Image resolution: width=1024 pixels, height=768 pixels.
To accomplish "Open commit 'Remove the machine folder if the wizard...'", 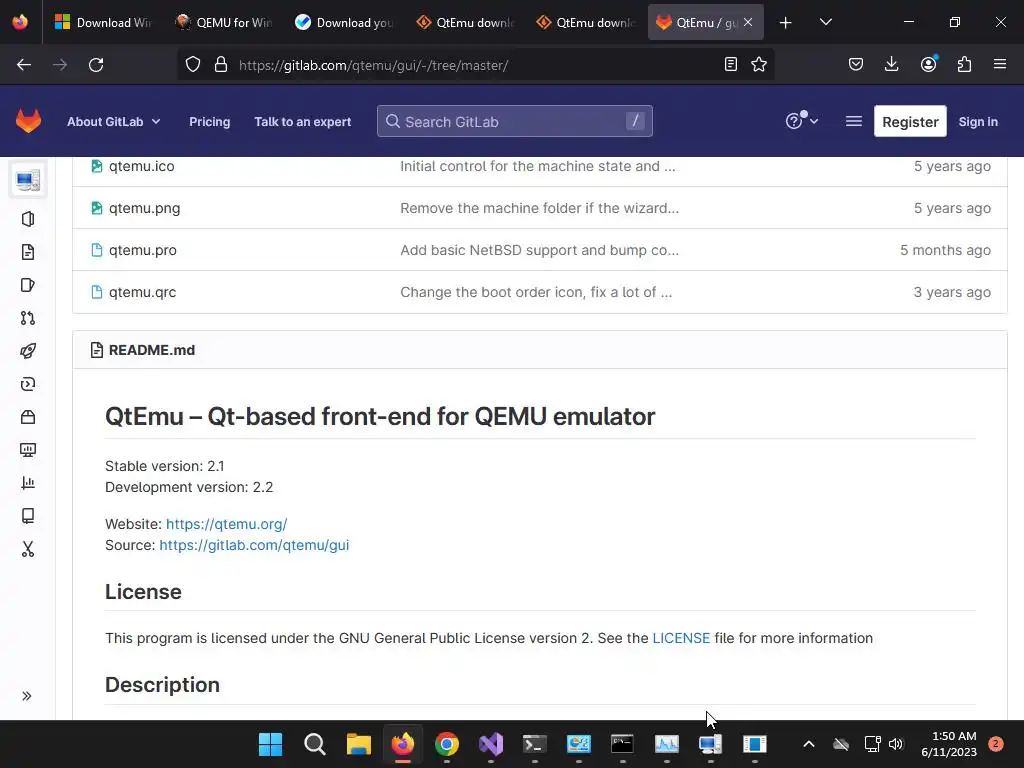I will pos(539,208).
